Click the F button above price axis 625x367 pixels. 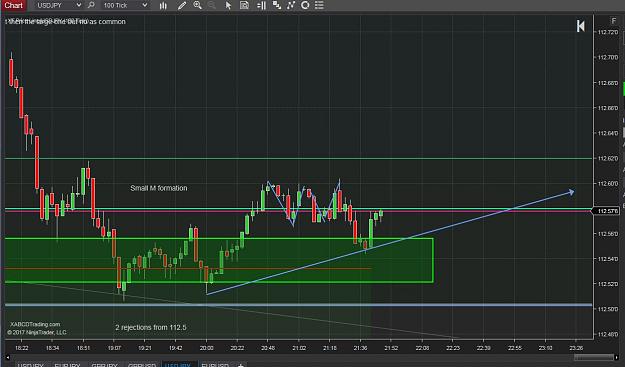(x=614, y=21)
